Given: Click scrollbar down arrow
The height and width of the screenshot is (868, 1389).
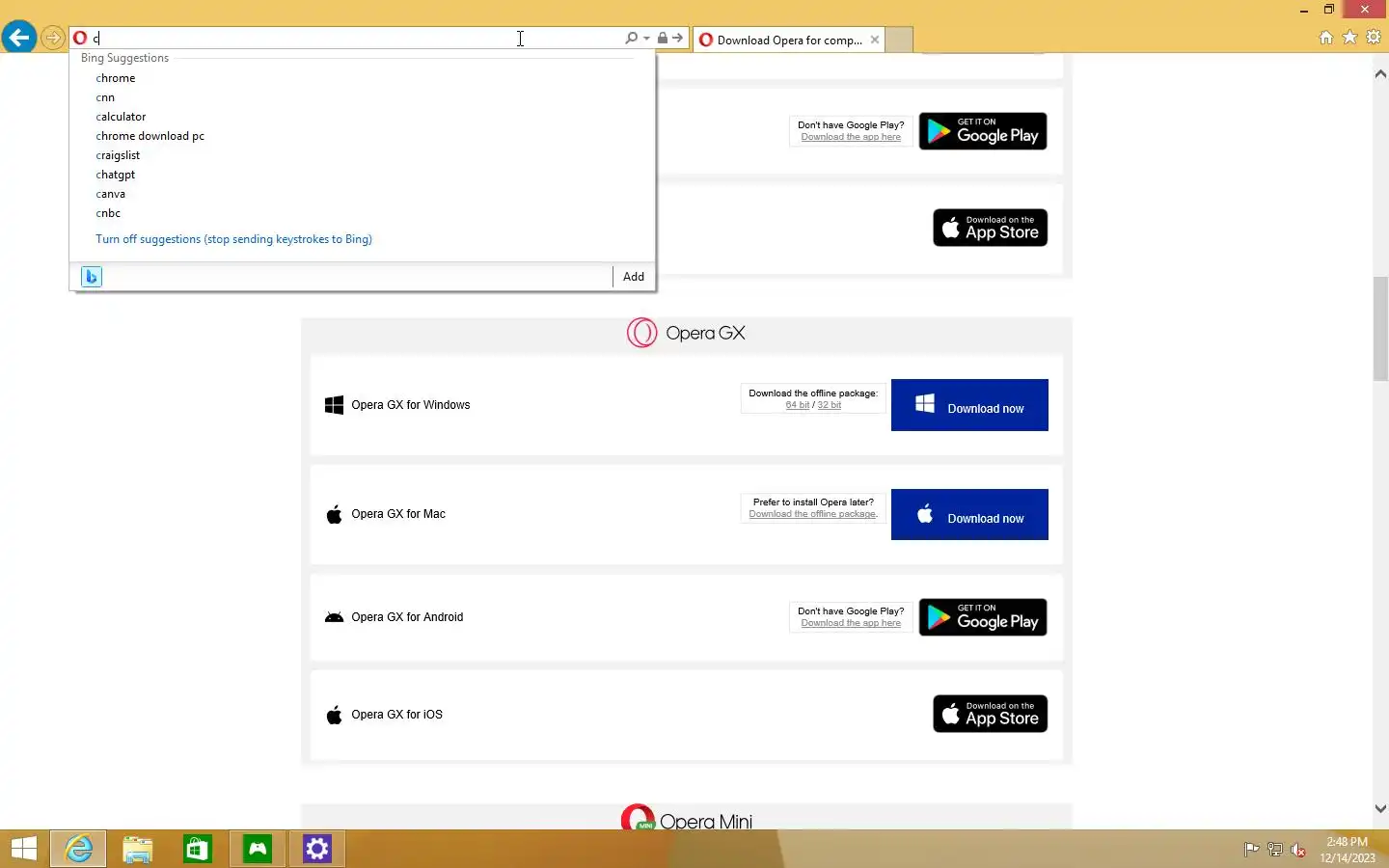Looking at the screenshot, I should pos(1380,809).
